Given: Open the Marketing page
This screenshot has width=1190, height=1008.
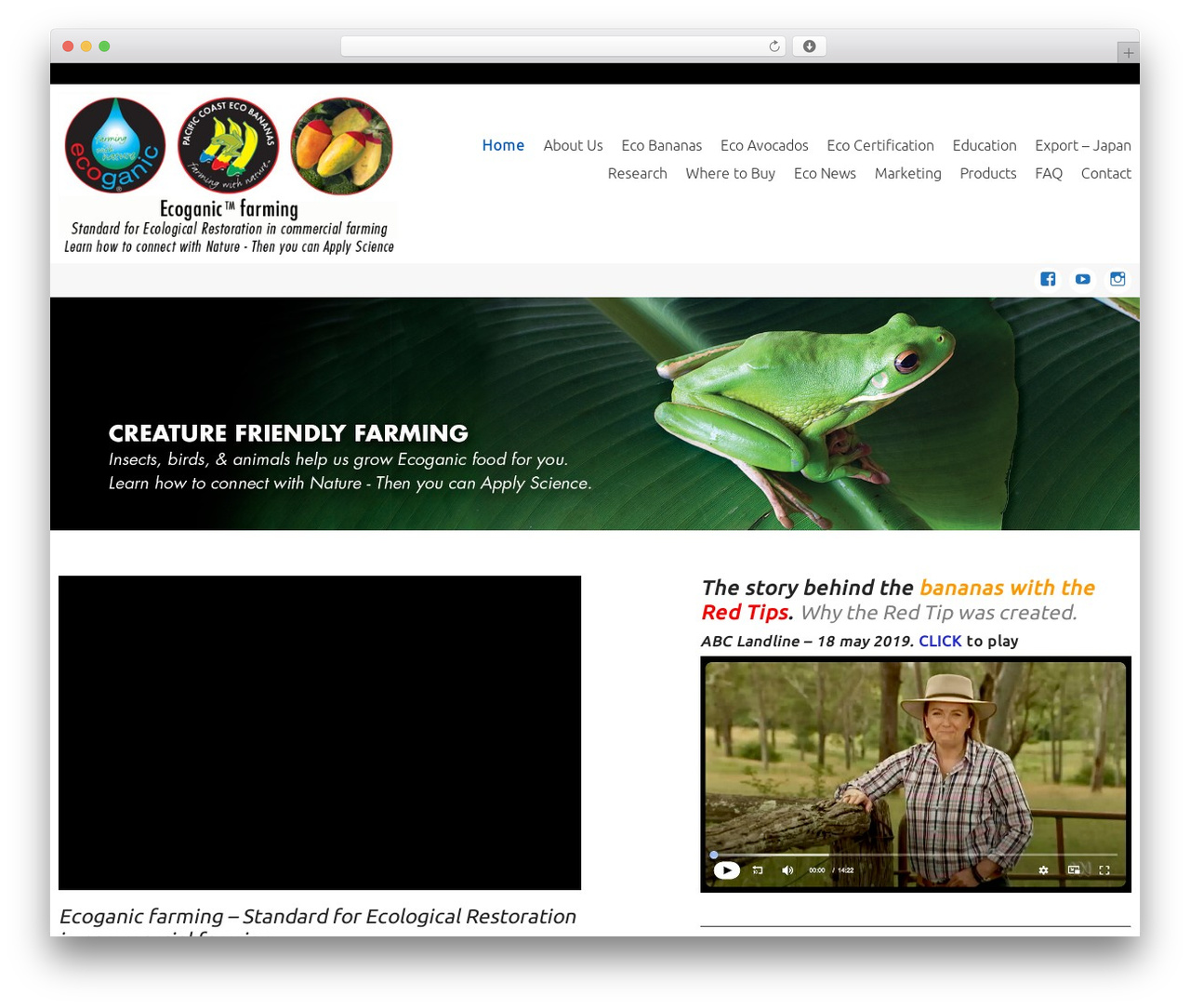Looking at the screenshot, I should click(x=907, y=173).
